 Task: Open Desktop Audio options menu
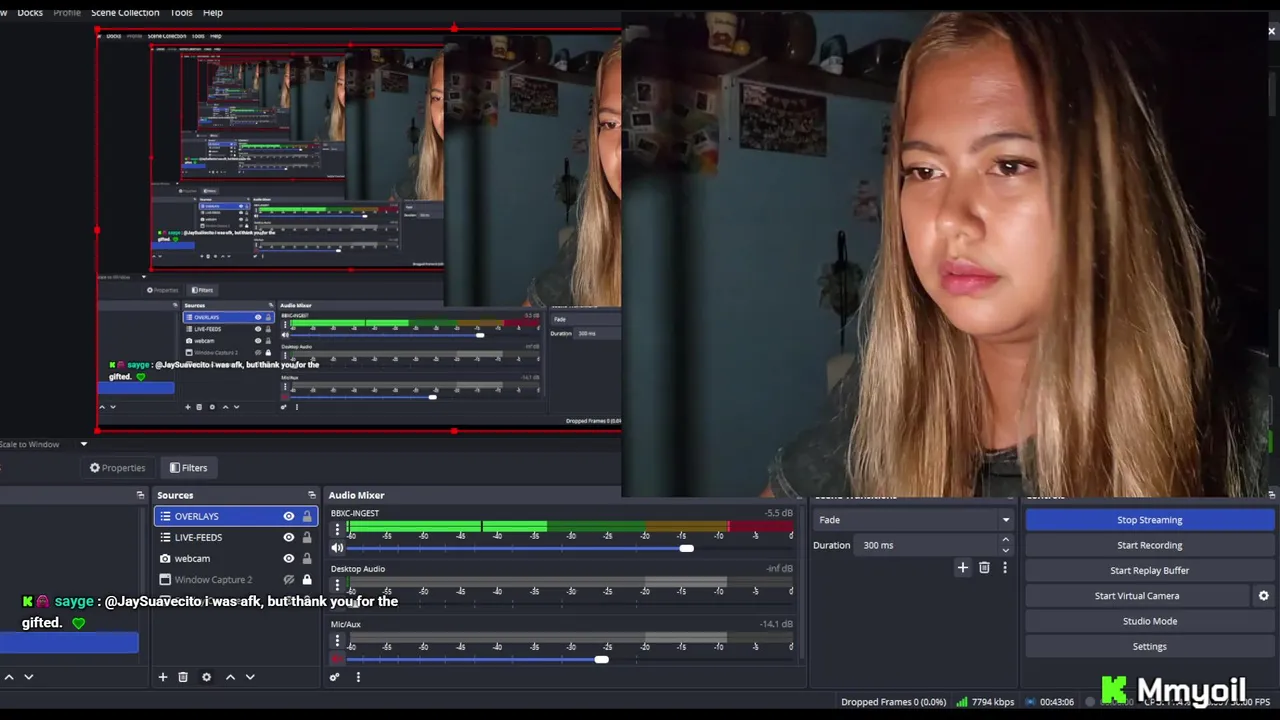tap(337, 586)
